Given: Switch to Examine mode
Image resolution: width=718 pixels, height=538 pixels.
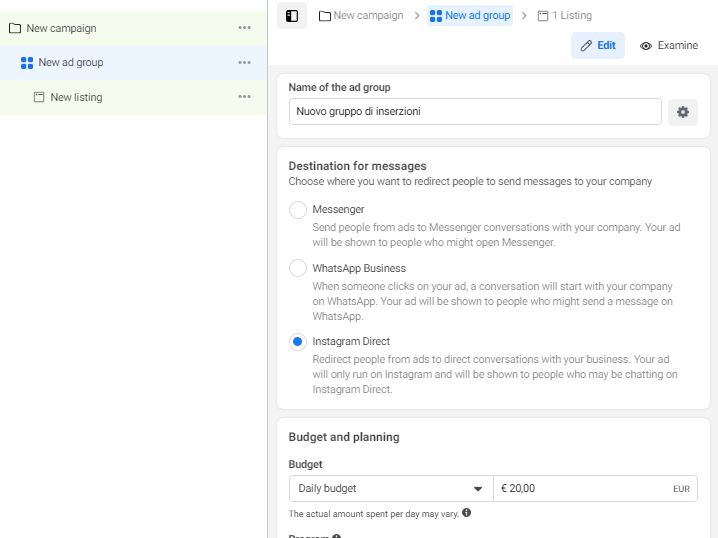Looking at the screenshot, I should click(x=669, y=45).
